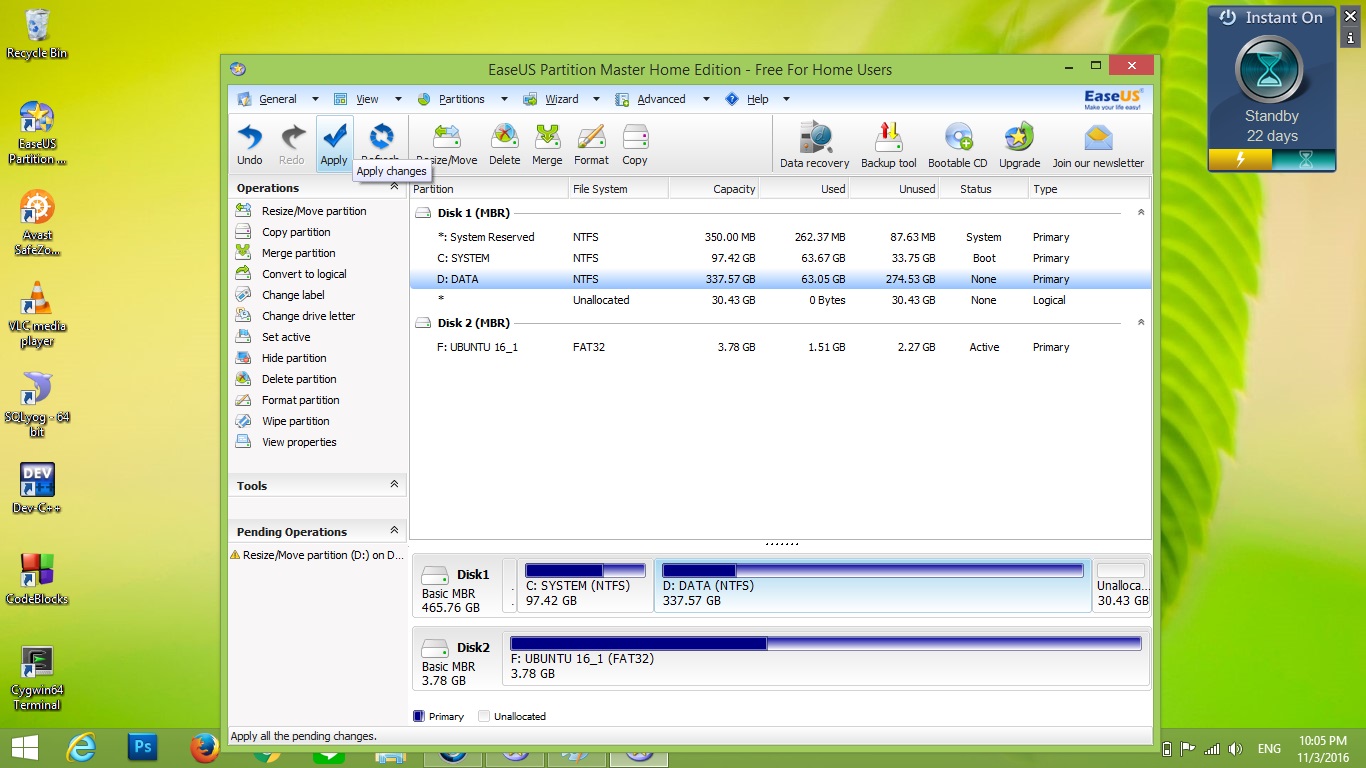Click the Upgrade icon in the toolbar
The width and height of the screenshot is (1366, 768).
1018,140
